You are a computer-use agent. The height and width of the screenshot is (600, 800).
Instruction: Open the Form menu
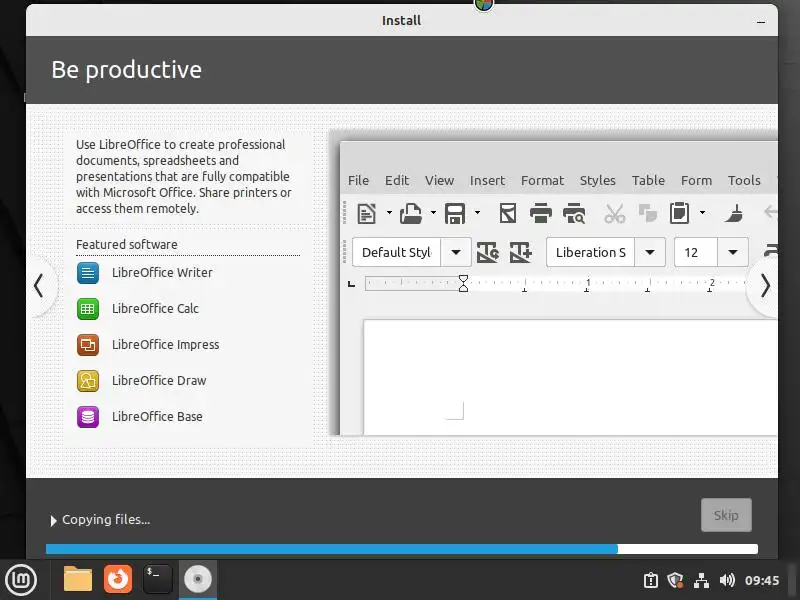[696, 181]
